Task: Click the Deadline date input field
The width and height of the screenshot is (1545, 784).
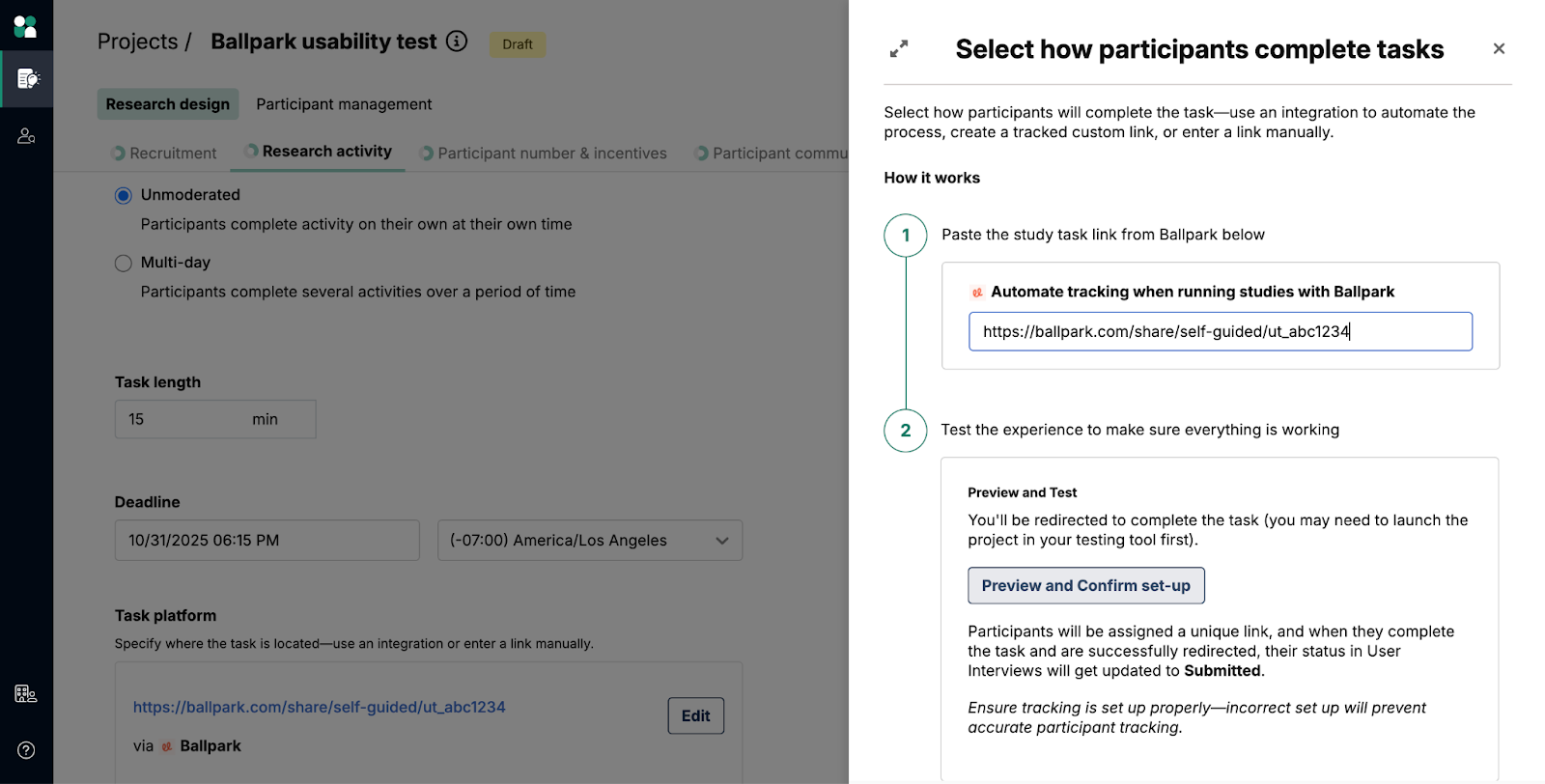Action: coord(267,541)
